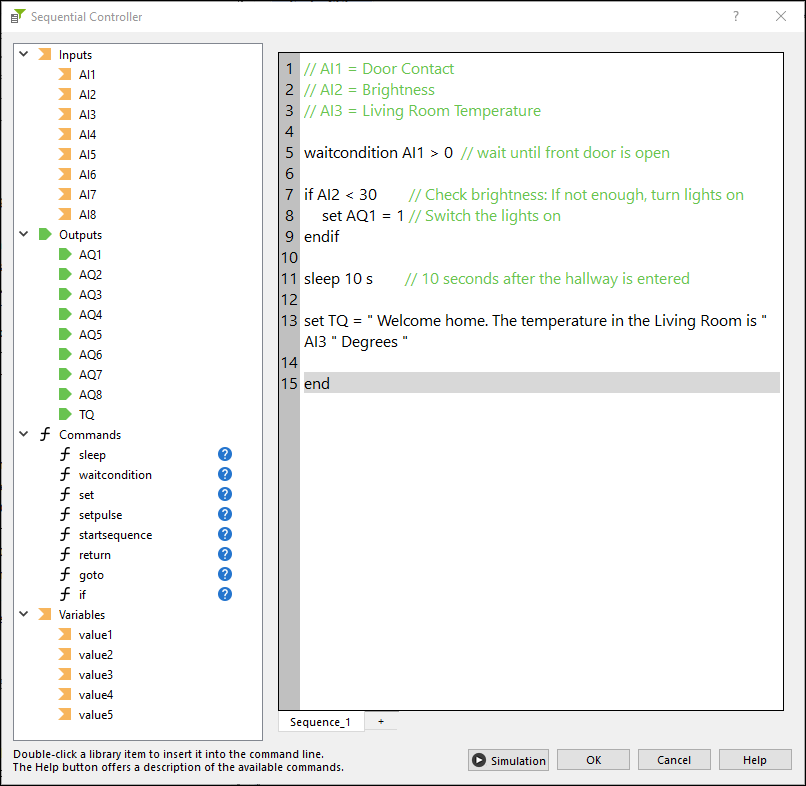The width and height of the screenshot is (806, 786).
Task: Click the green AQ1 output icon
Action: (x=66, y=255)
